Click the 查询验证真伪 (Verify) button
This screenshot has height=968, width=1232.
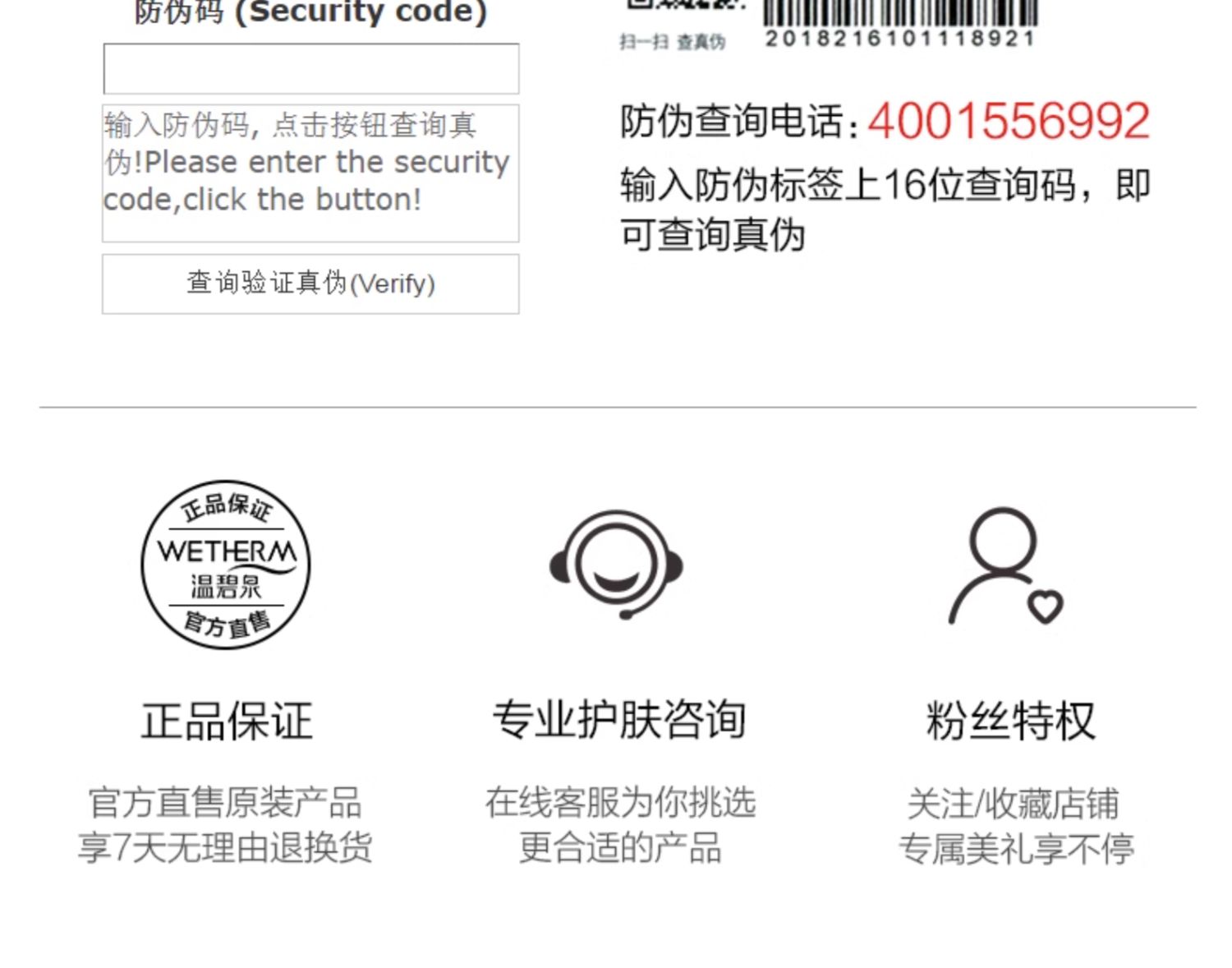310,283
